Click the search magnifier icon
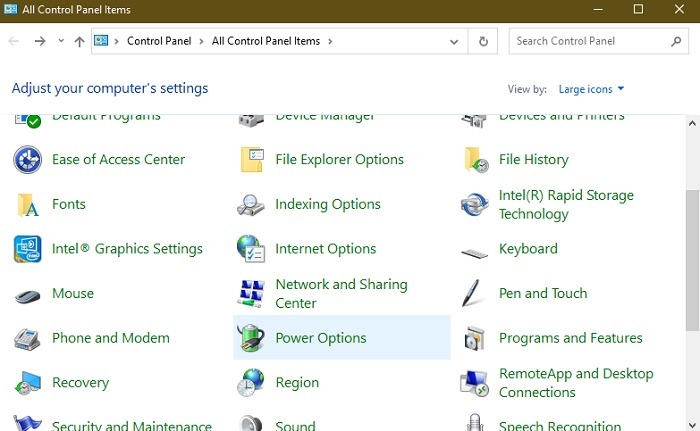 pos(676,42)
